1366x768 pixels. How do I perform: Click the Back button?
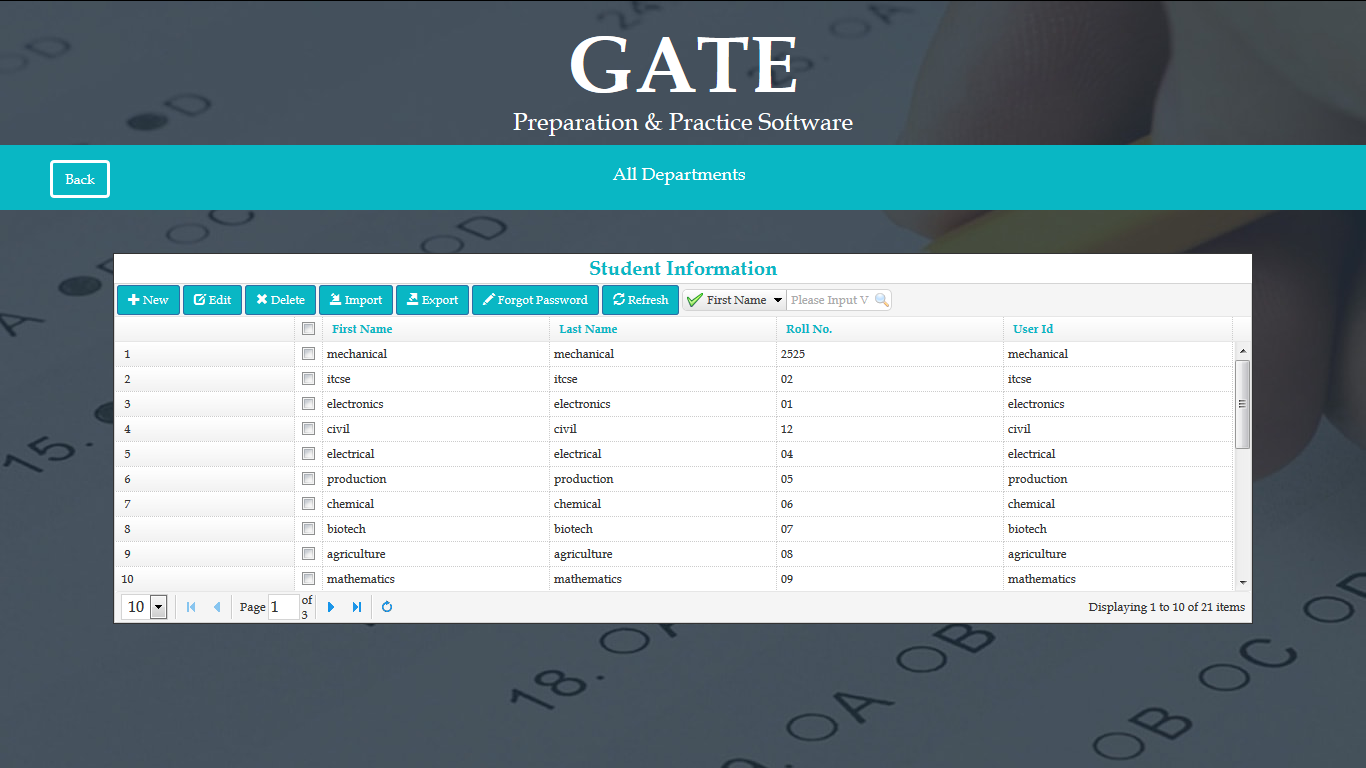(x=80, y=179)
